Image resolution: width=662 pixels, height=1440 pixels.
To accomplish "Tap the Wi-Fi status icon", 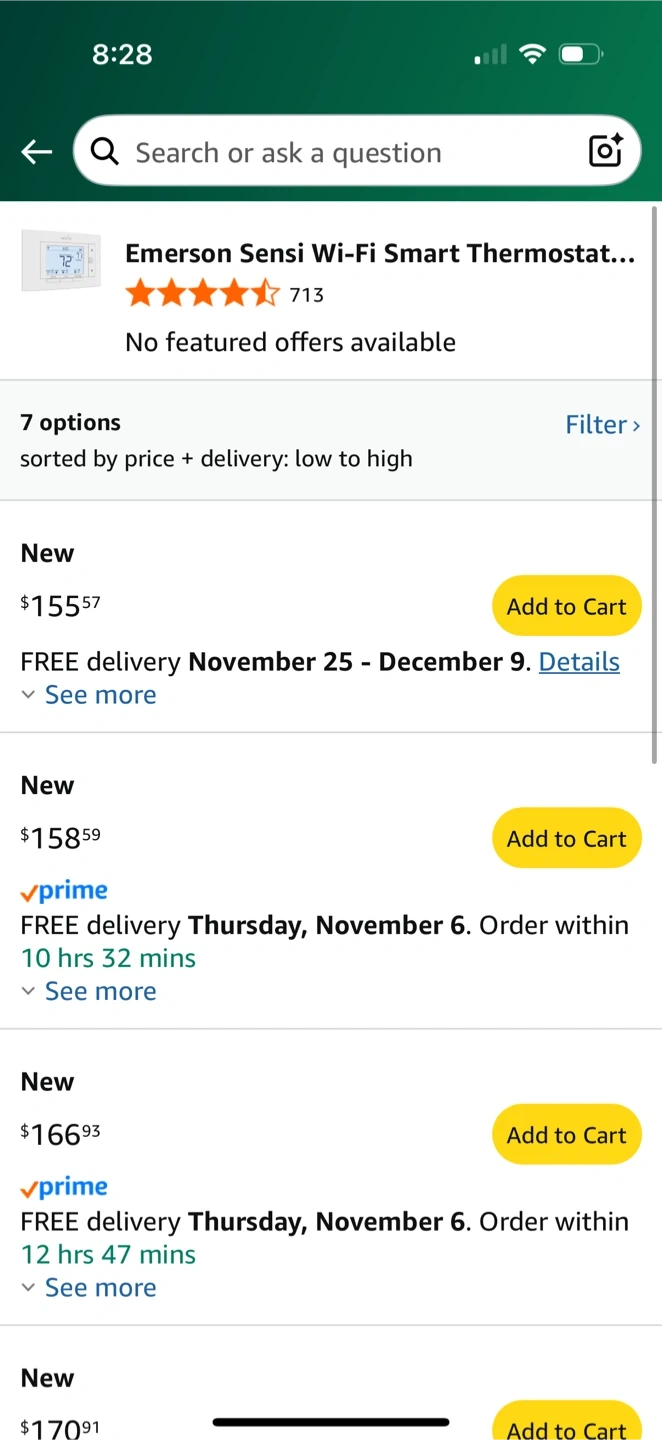I will click(x=533, y=55).
